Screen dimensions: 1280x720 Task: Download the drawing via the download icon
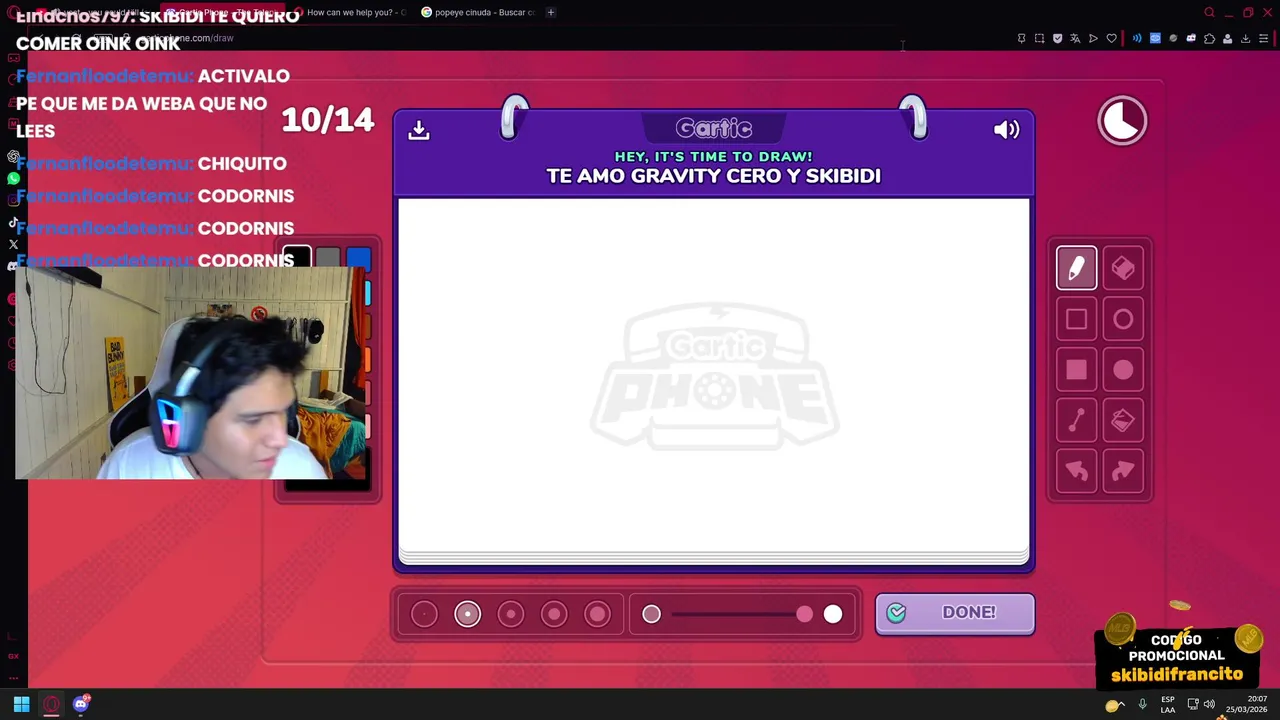419,129
